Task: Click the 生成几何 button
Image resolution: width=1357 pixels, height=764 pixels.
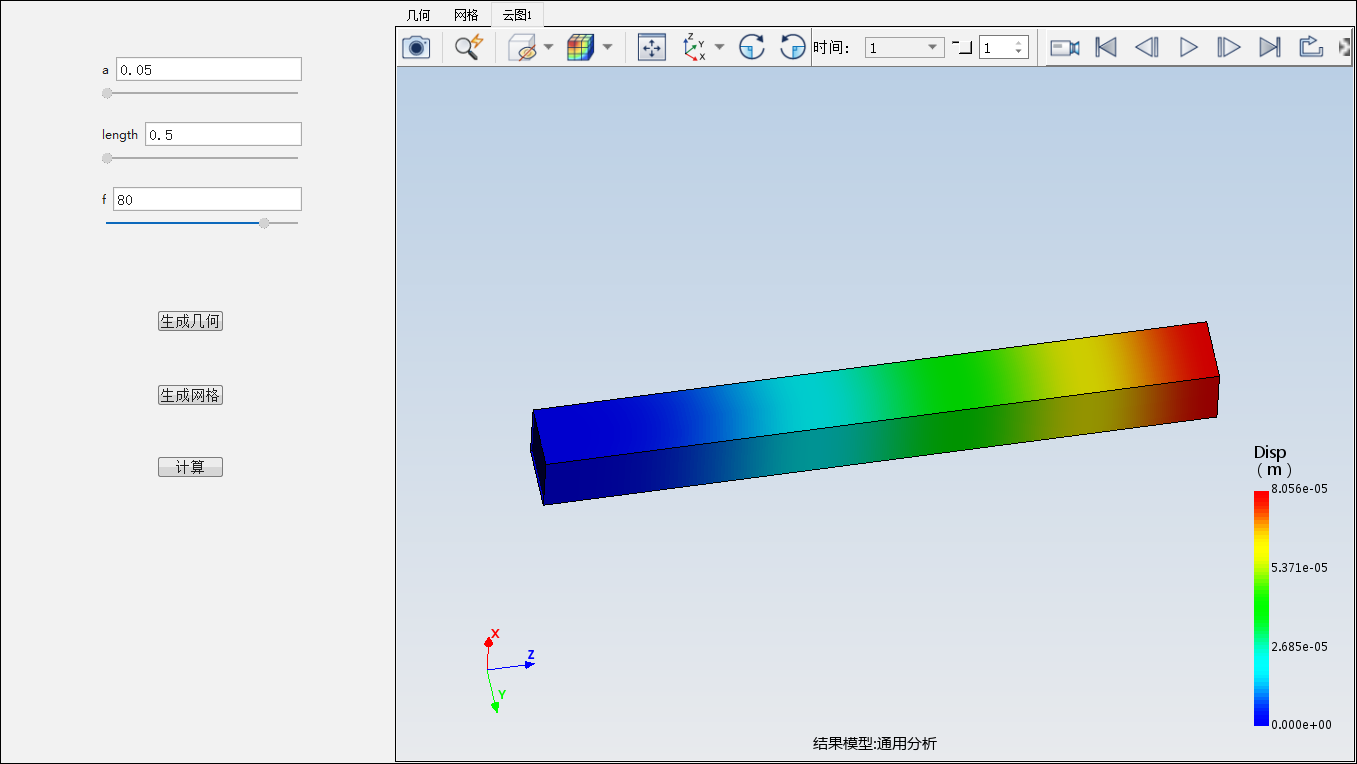Action: [x=190, y=321]
